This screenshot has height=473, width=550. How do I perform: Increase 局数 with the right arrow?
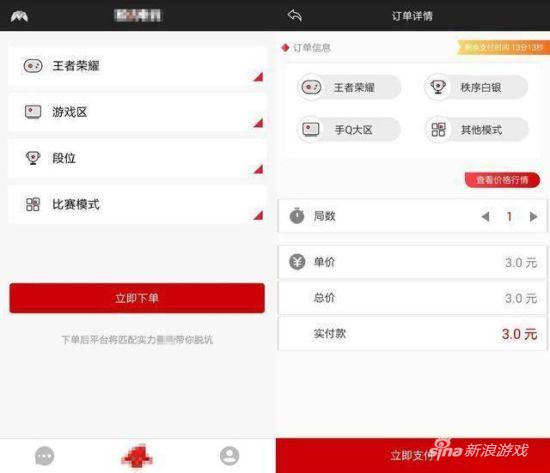tap(534, 216)
